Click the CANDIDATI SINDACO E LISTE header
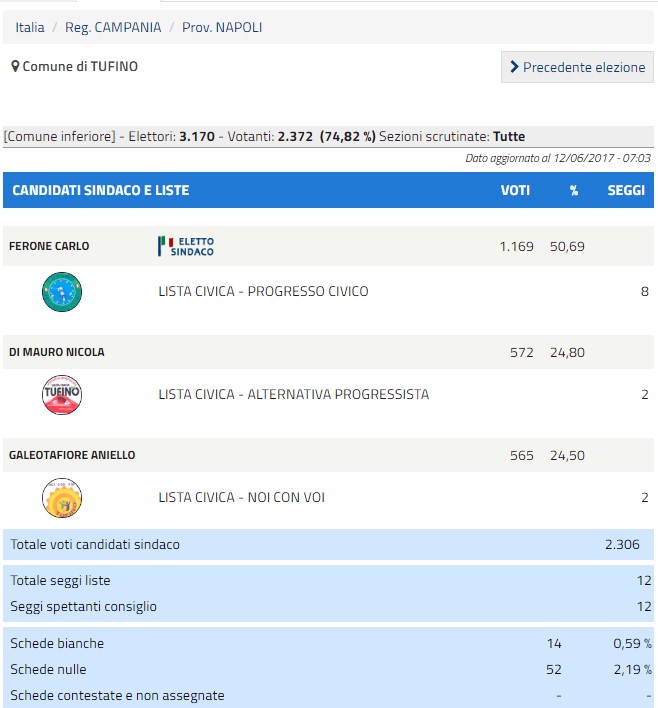The image size is (658, 708). click(x=101, y=190)
